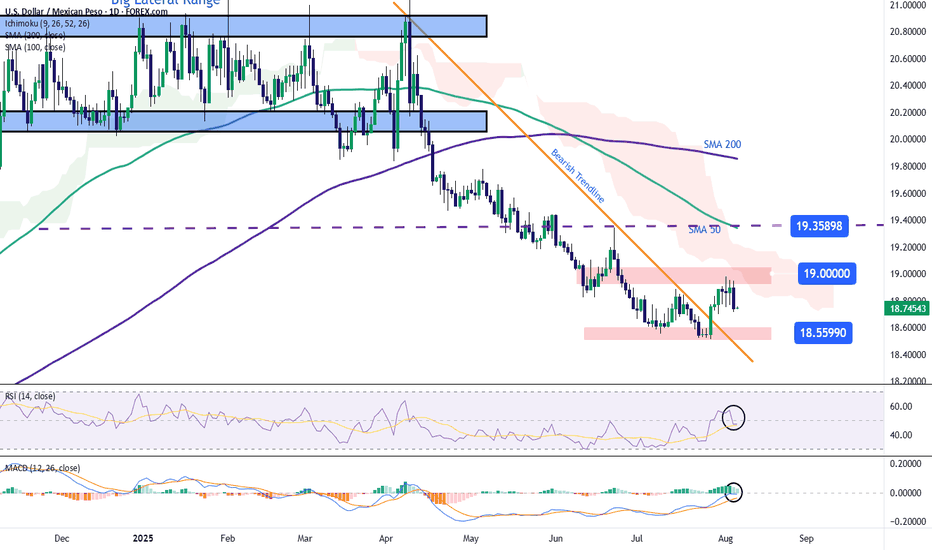Click the 19.60000 price axis tick
This screenshot has width=932, height=550.
coord(908,193)
